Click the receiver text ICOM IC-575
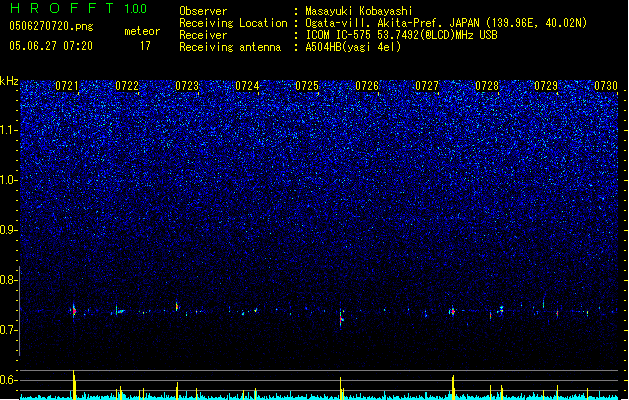Viewport: 629px width, 400px height. (339, 35)
